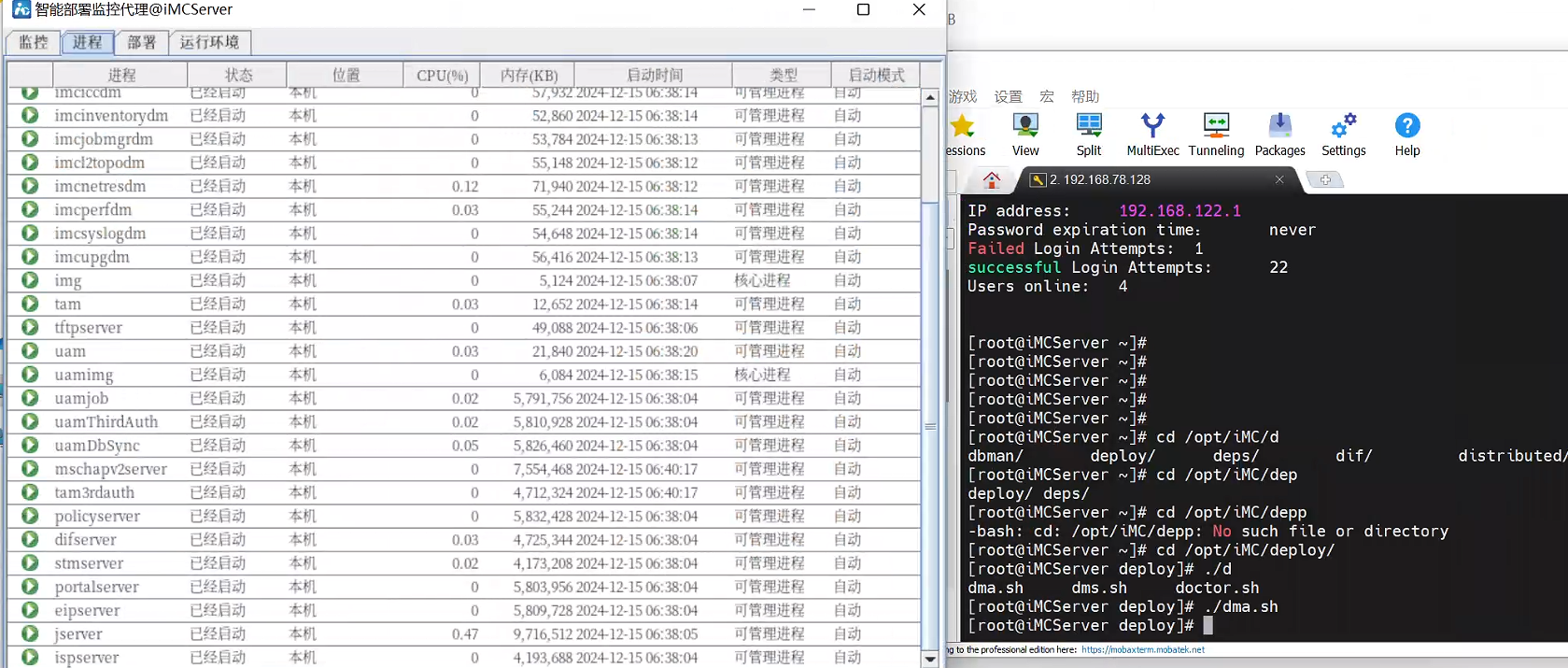Click the process list scroll down arrow
This screenshot has width=1568, height=668.
(930, 658)
